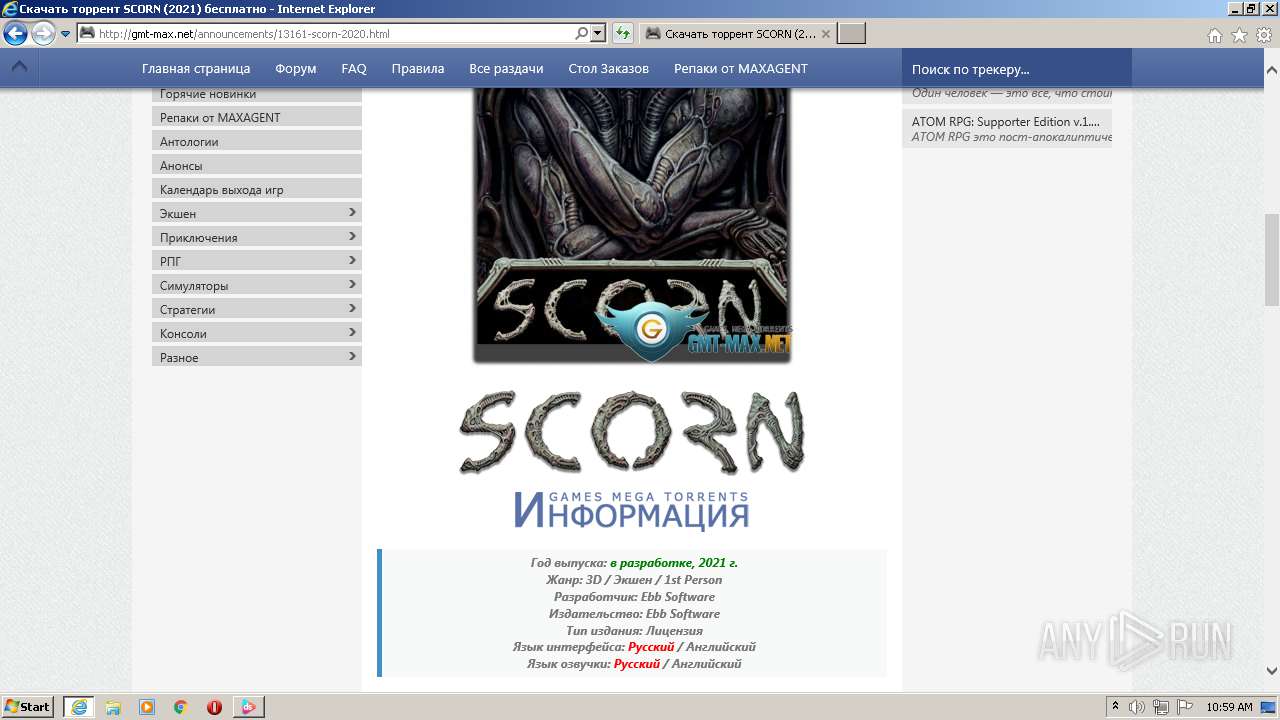Expand the Стратегии category arrow
Viewport: 1280px width, 720px height.
[352, 308]
